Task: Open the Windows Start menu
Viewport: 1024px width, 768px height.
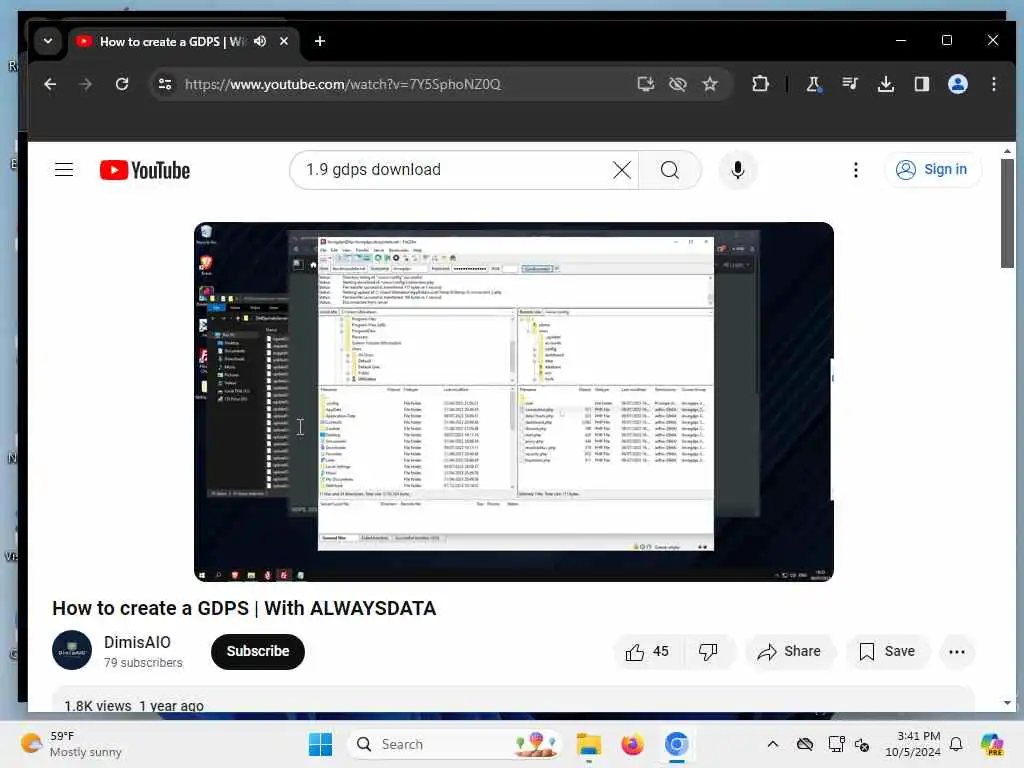Action: tap(320, 744)
